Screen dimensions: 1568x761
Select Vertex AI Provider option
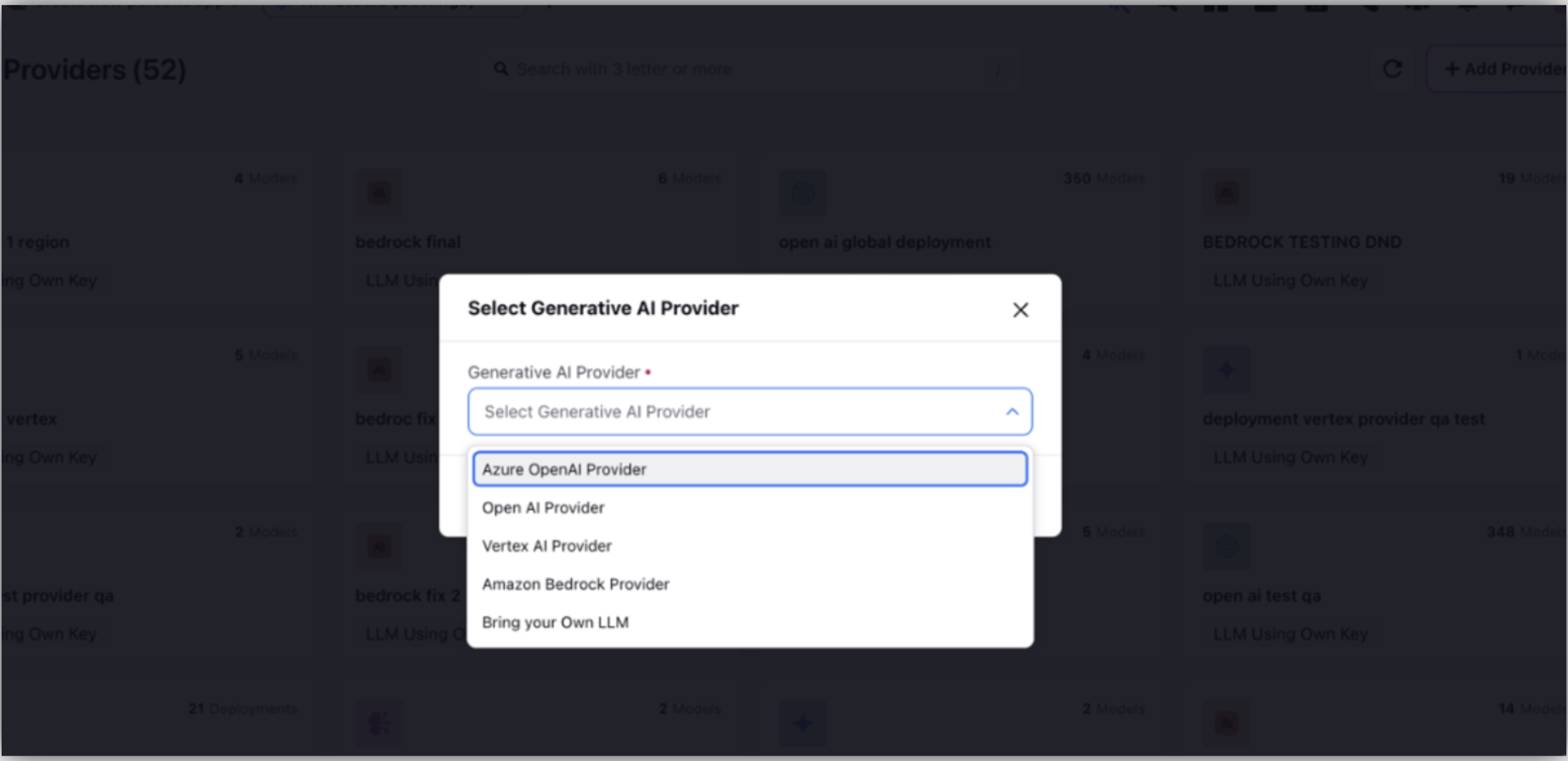(750, 546)
